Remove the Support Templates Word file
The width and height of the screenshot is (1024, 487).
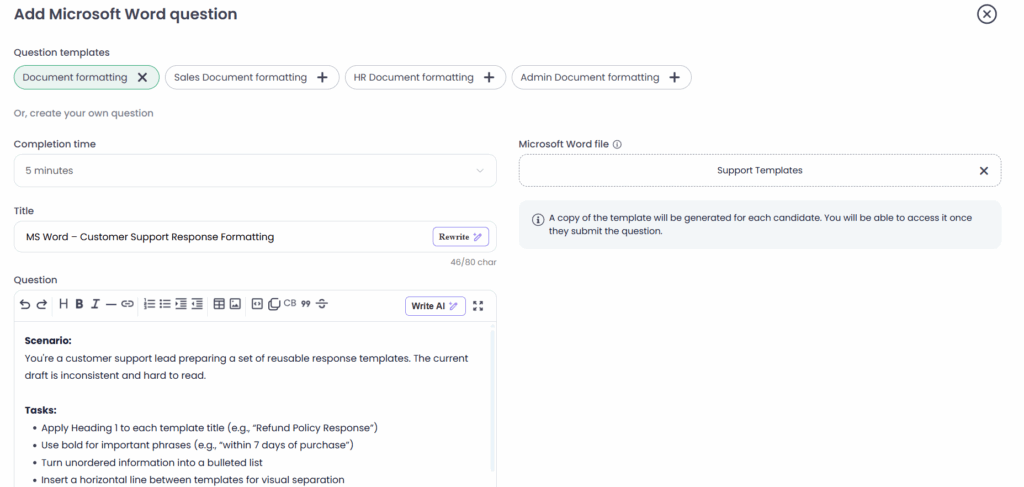point(984,171)
